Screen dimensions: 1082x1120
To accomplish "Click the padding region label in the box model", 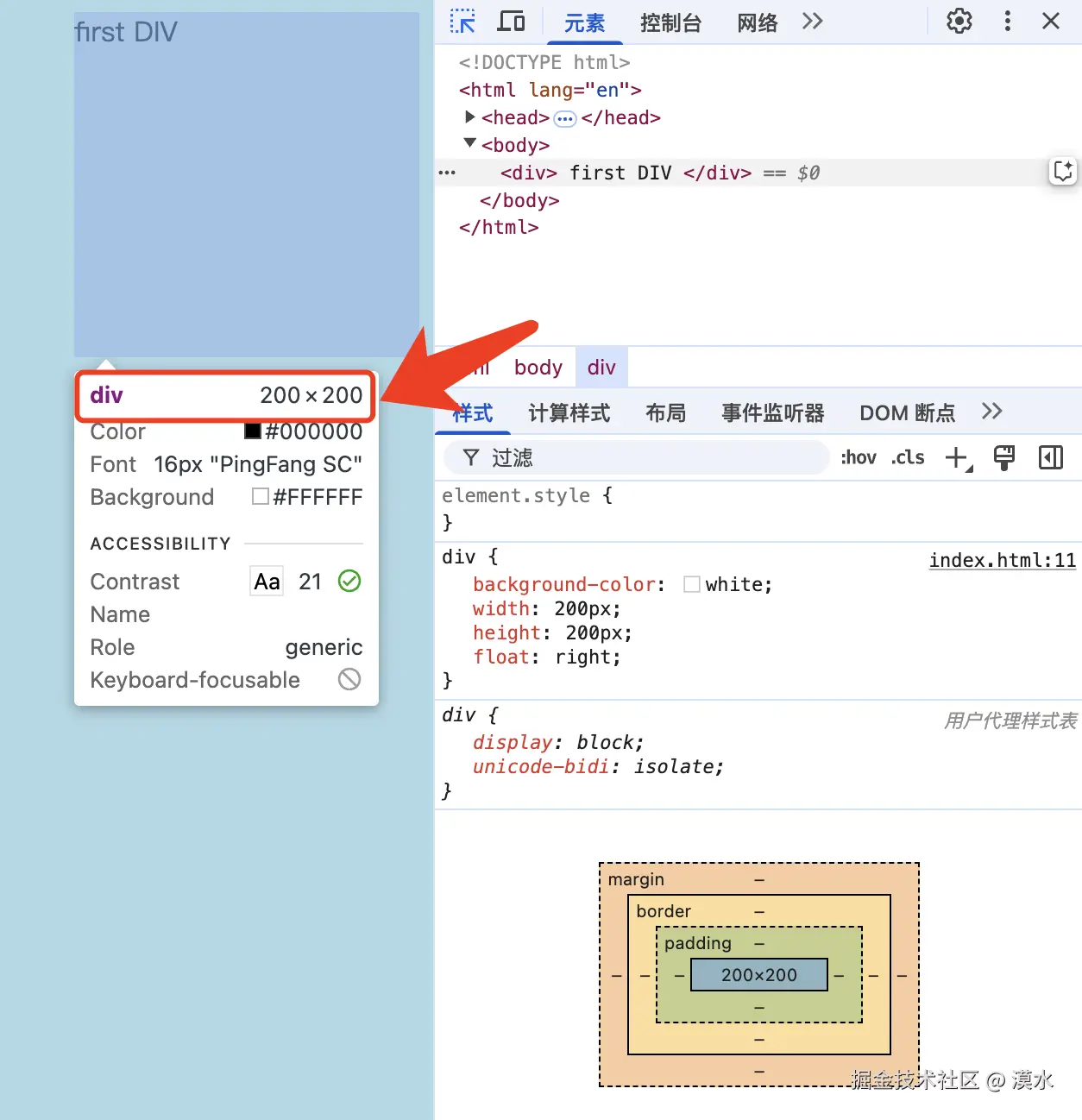I will [x=697, y=943].
